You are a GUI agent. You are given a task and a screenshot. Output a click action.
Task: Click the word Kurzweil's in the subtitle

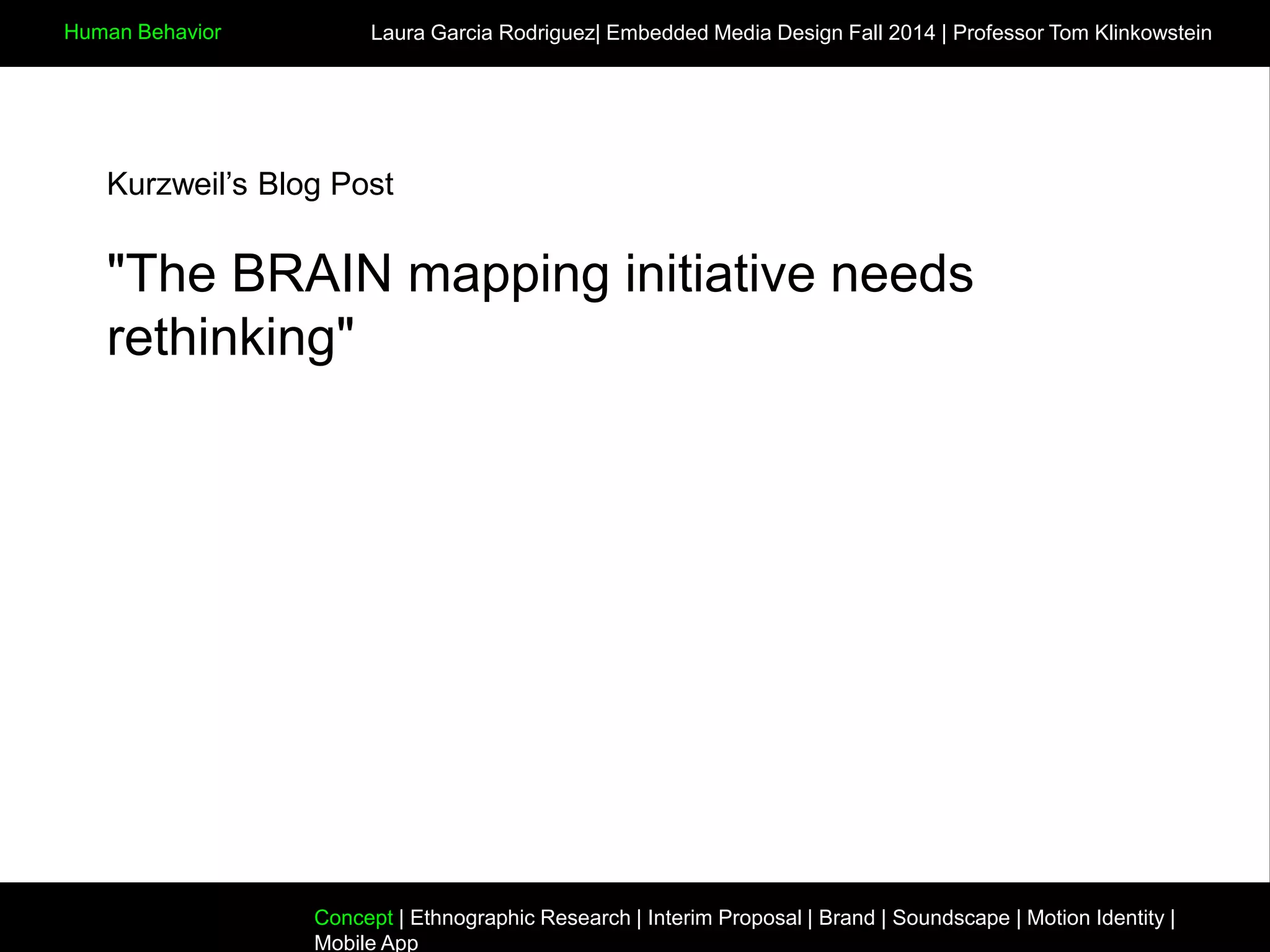177,184
